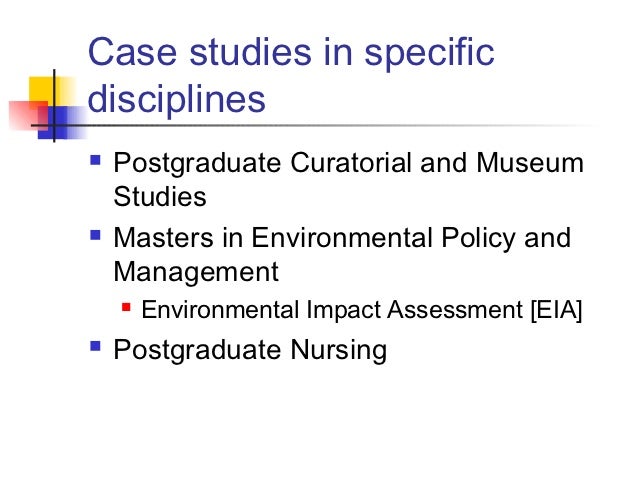Click the word 'Museum' in first bullet

(x=530, y=163)
